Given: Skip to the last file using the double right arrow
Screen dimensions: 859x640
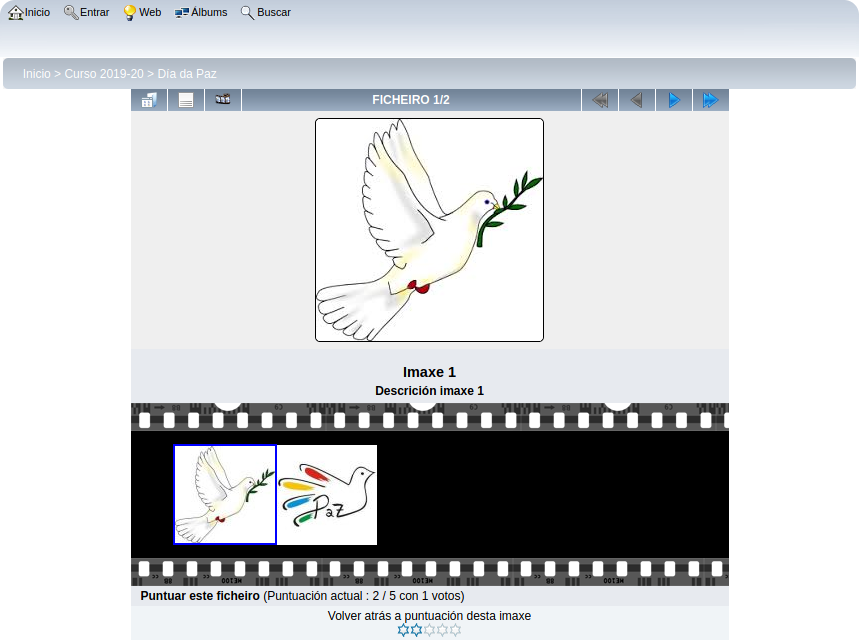Looking at the screenshot, I should [711, 100].
